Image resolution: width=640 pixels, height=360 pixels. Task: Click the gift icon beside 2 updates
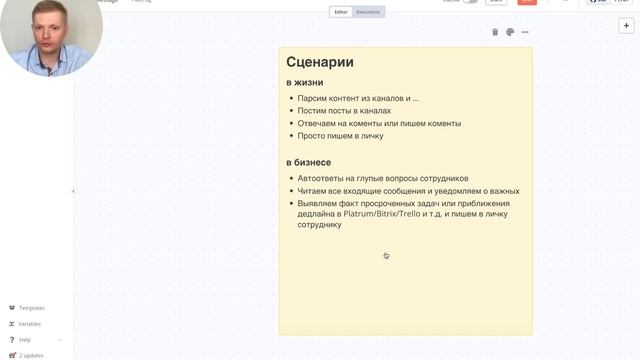tap(12, 356)
